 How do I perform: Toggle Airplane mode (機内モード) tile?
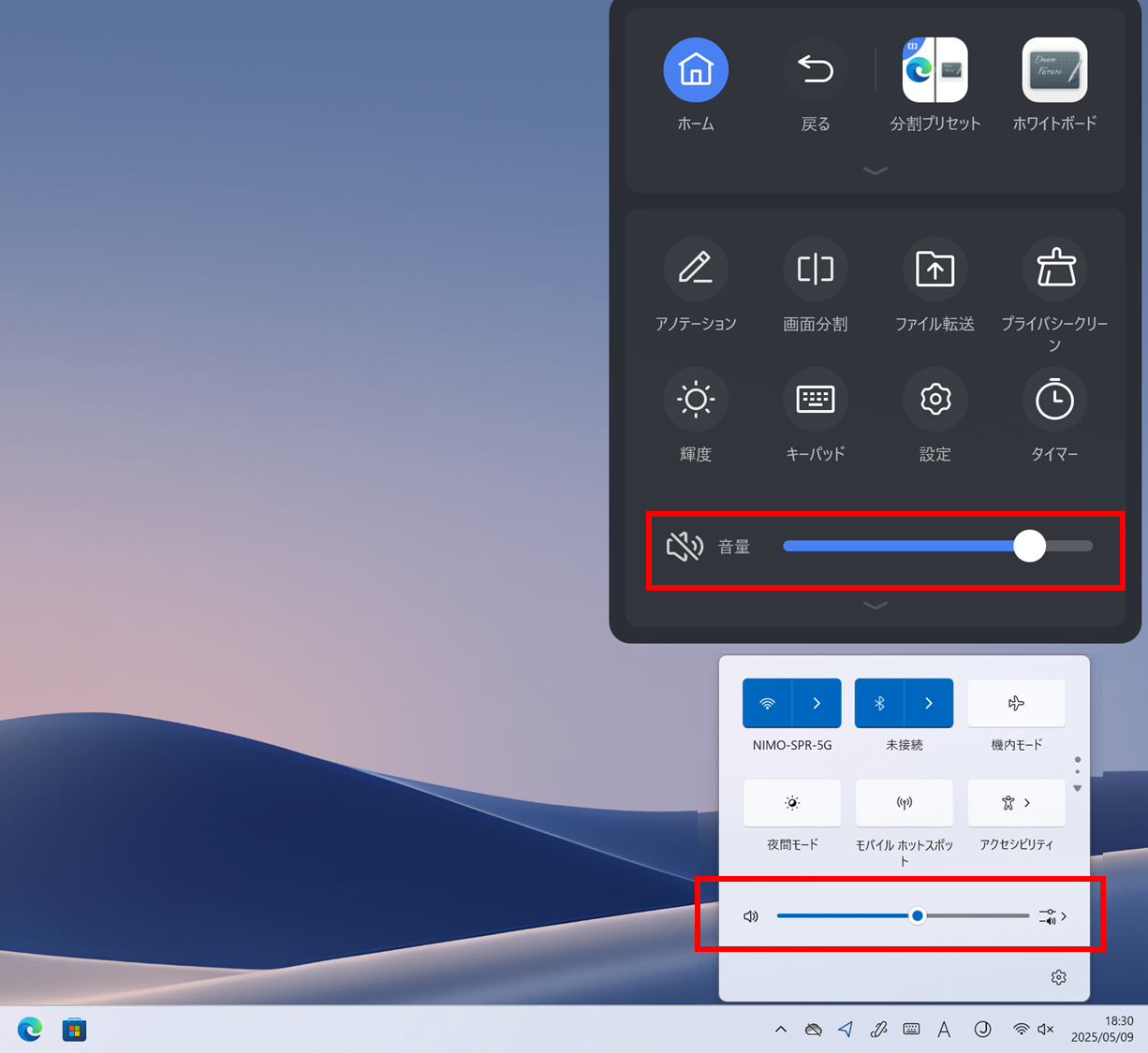[x=1016, y=703]
